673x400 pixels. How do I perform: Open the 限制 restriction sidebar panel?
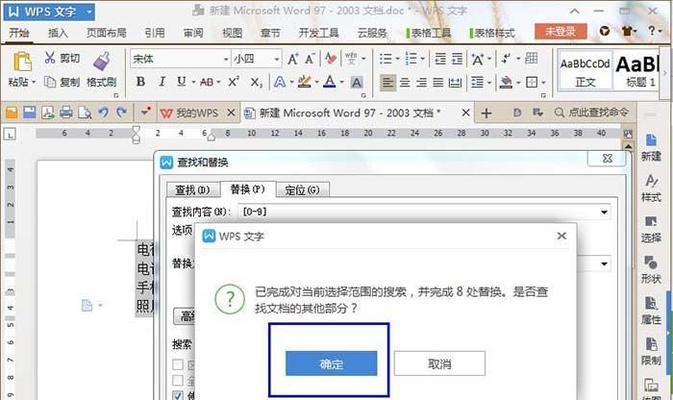click(x=651, y=352)
